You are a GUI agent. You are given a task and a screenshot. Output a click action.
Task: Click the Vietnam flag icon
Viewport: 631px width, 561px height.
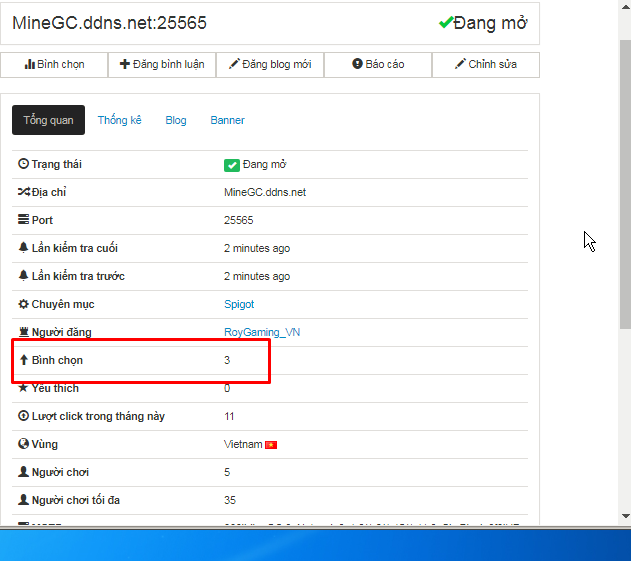pyautogui.click(x=271, y=445)
